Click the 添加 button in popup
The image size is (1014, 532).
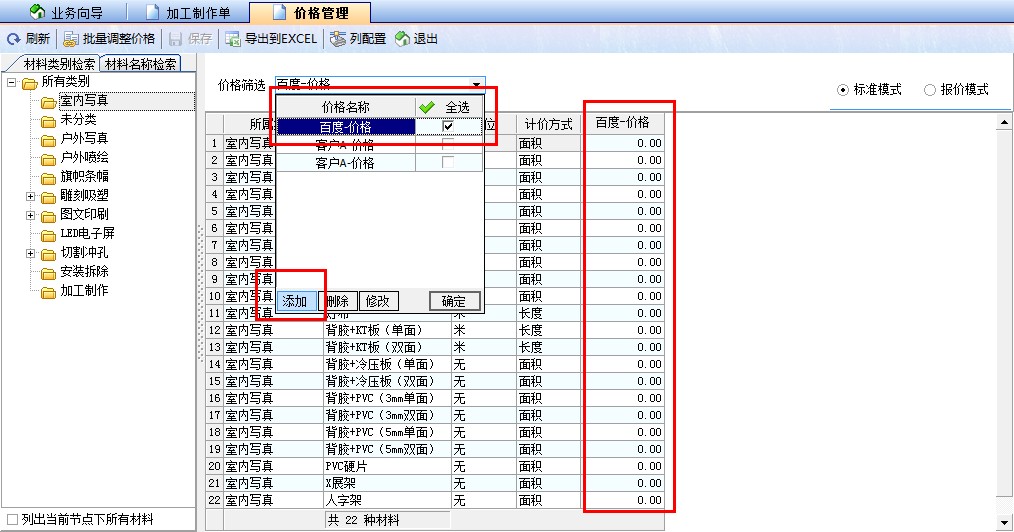(x=295, y=301)
